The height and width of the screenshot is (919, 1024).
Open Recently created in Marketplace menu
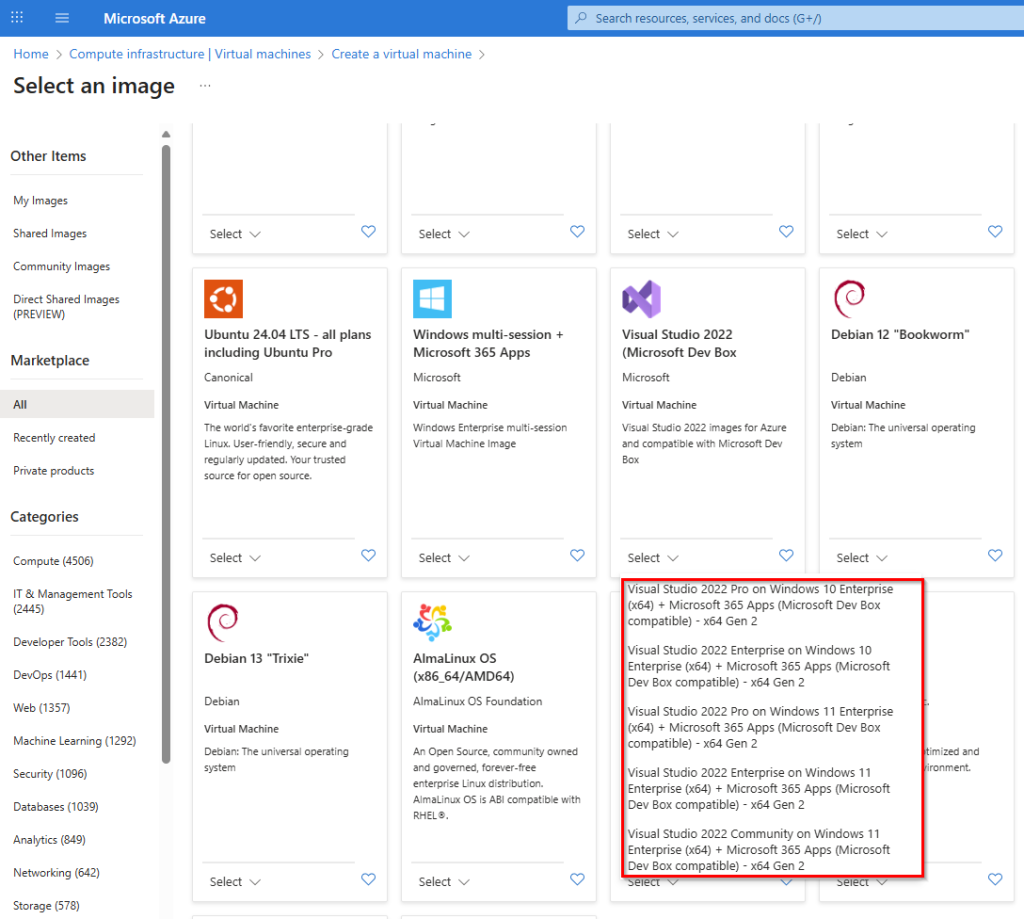(54, 438)
